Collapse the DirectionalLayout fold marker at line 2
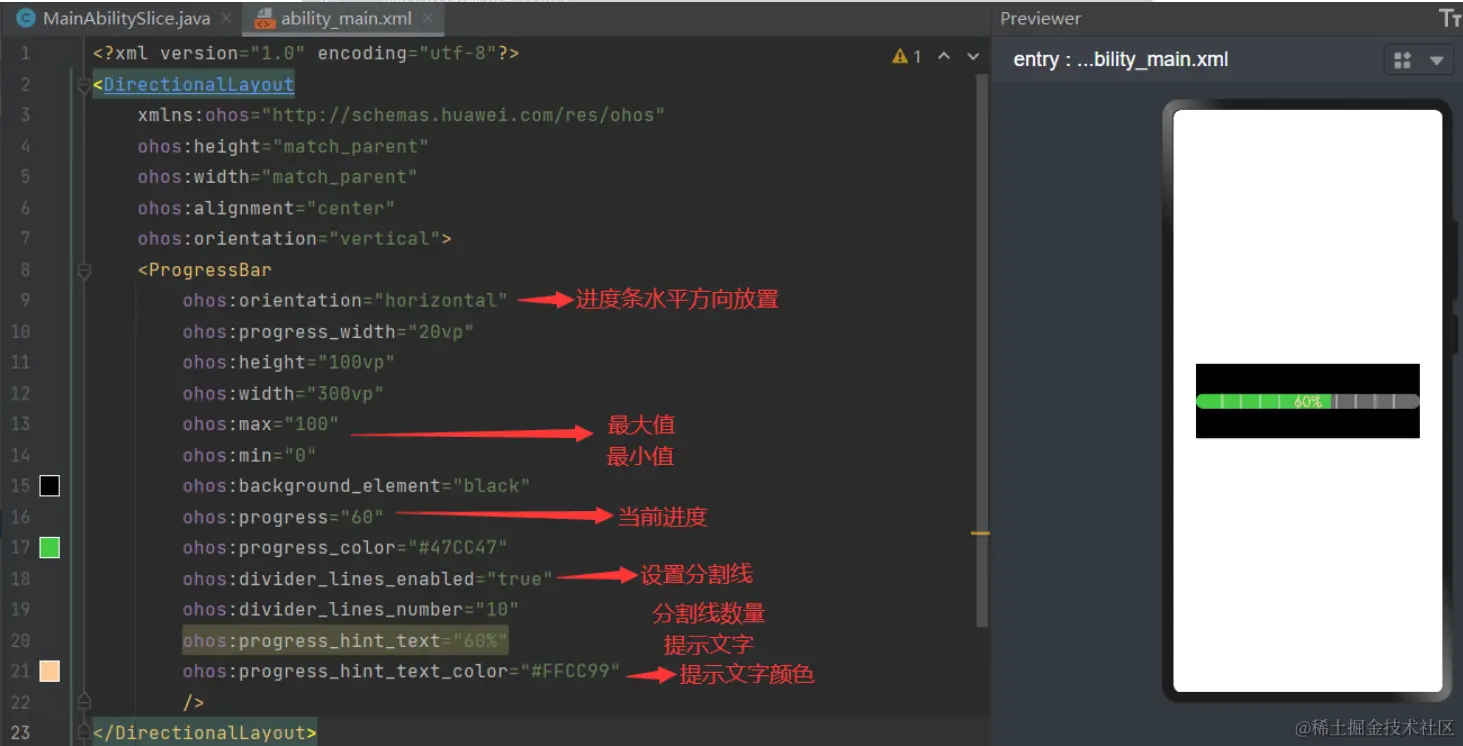This screenshot has width=1463, height=746. (85, 85)
